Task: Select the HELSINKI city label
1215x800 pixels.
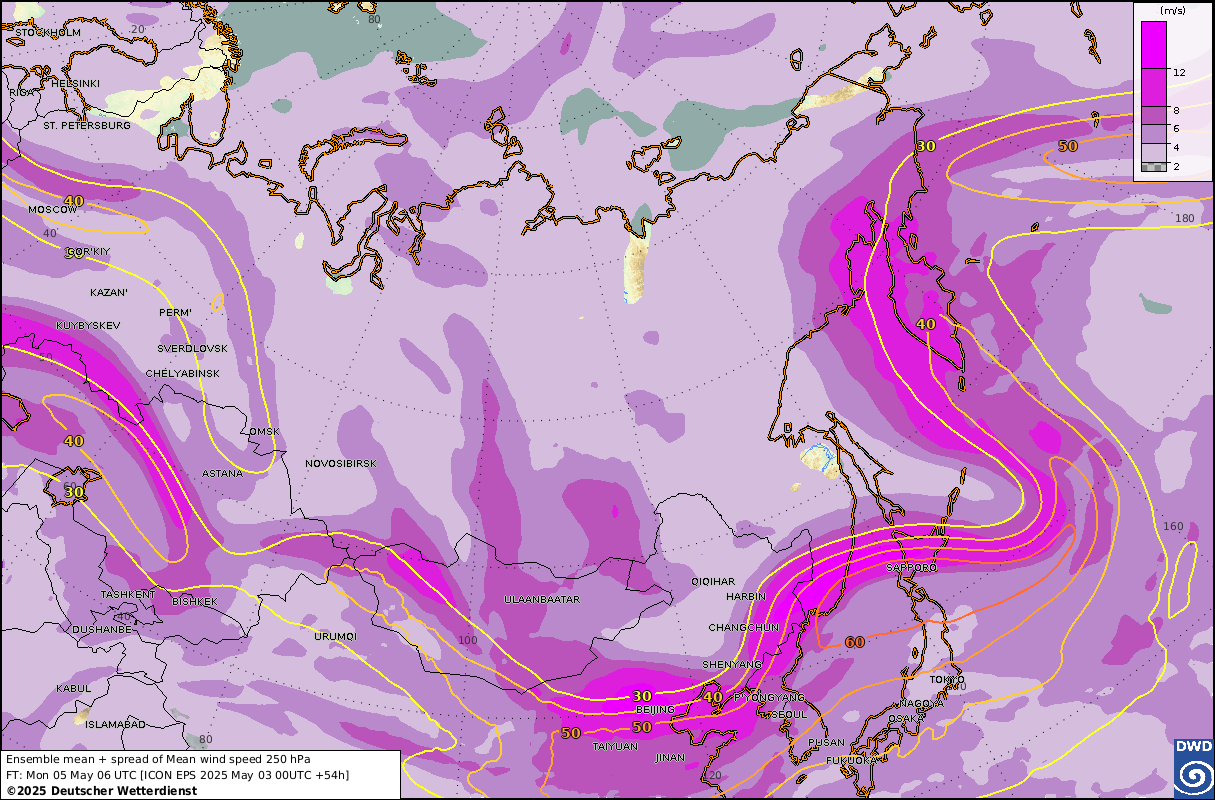Action: (x=75, y=83)
